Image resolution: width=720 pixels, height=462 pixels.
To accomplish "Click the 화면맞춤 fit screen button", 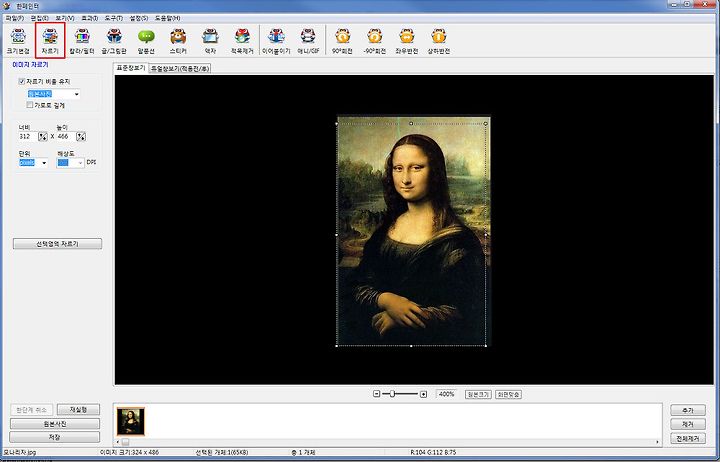I will click(x=508, y=394).
